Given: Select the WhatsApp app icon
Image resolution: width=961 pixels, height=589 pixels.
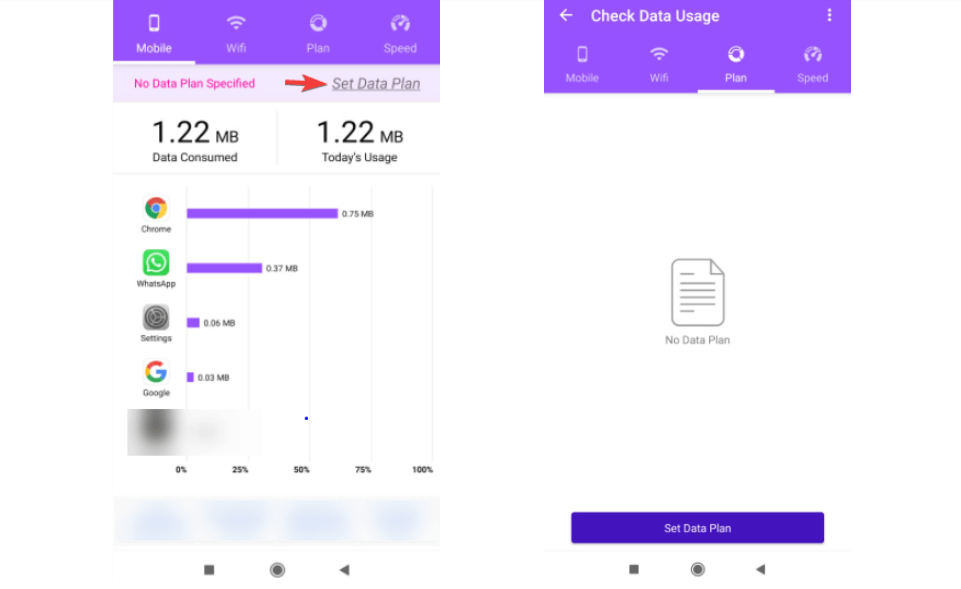Looking at the screenshot, I should point(156,263).
